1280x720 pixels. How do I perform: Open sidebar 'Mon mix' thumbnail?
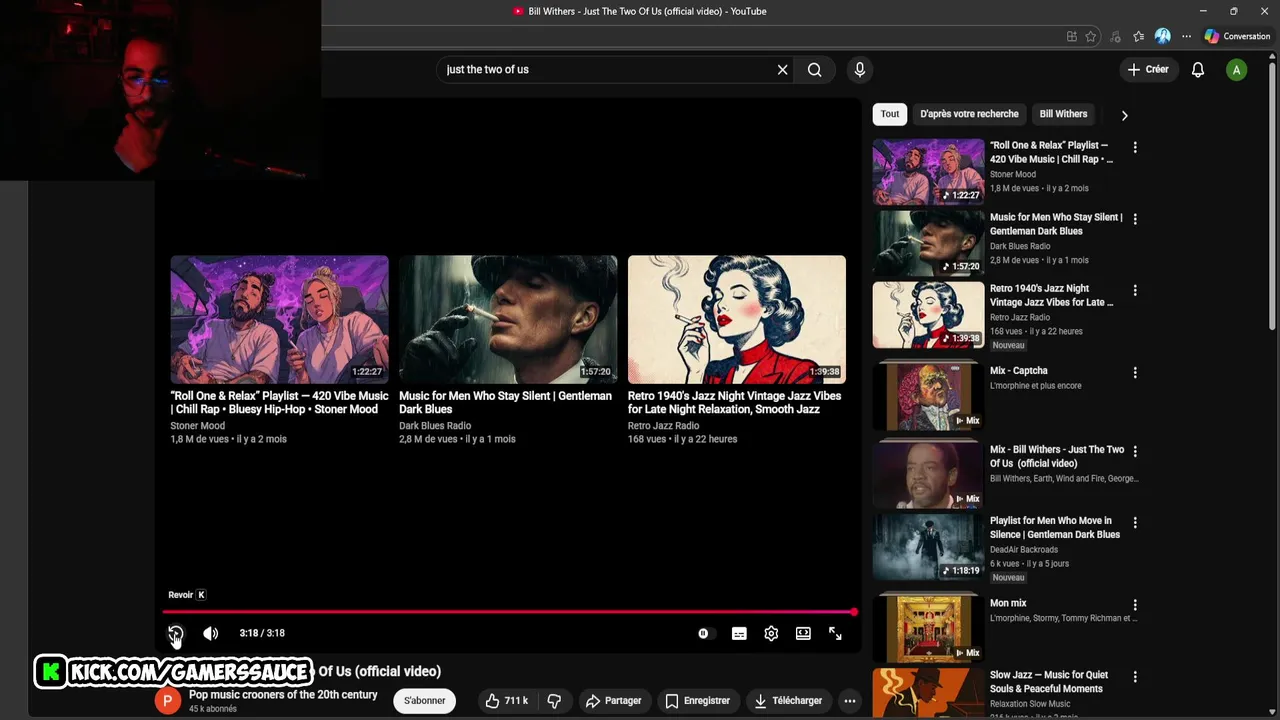point(928,627)
